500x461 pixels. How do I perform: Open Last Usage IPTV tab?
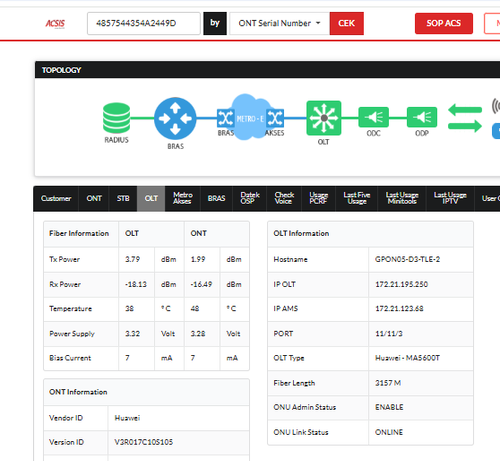pos(450,198)
